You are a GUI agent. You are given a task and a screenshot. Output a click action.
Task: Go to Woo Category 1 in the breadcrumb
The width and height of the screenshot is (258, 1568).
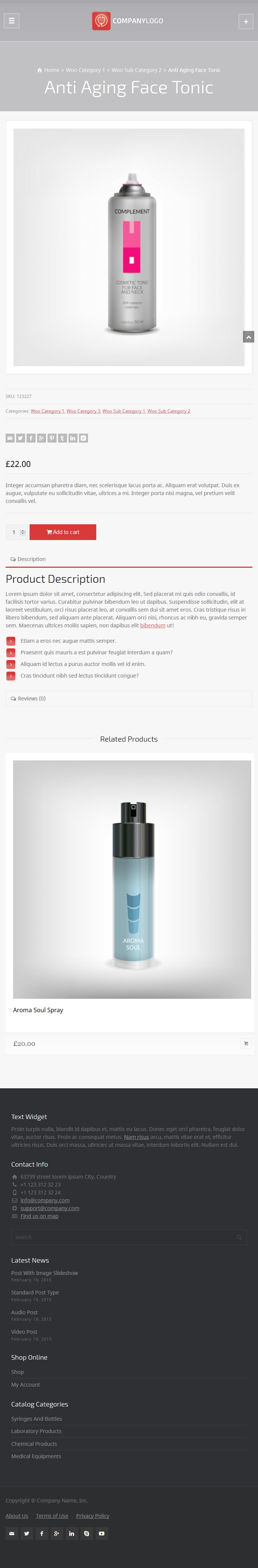point(85,70)
